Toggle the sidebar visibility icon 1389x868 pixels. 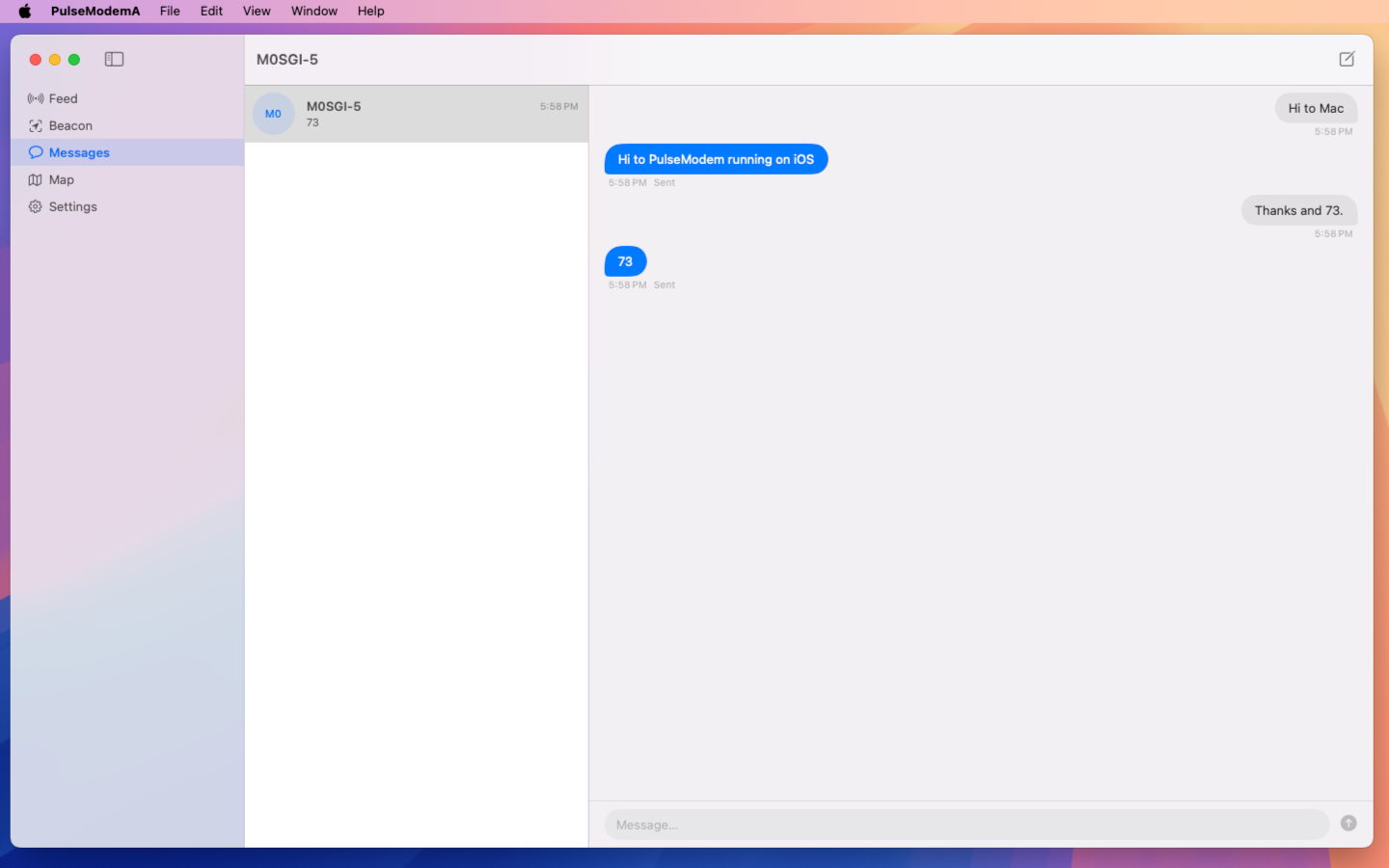pyautogui.click(x=114, y=59)
